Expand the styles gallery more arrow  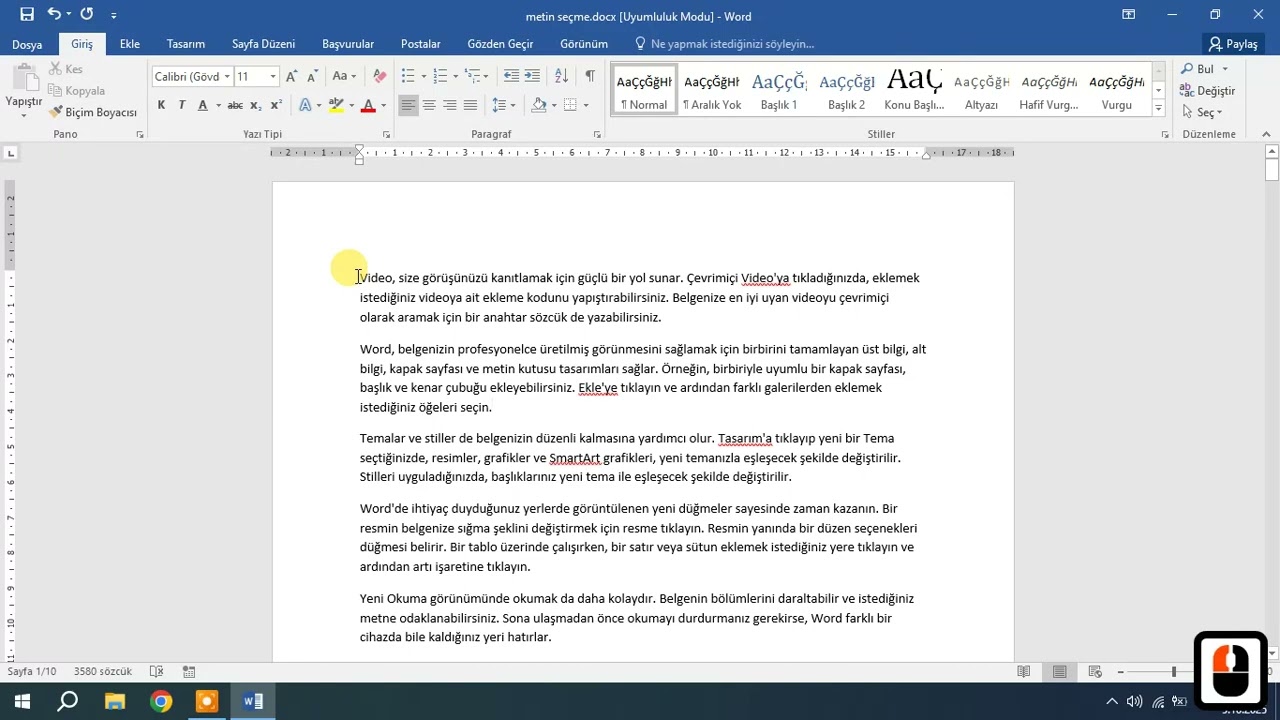(x=1159, y=110)
